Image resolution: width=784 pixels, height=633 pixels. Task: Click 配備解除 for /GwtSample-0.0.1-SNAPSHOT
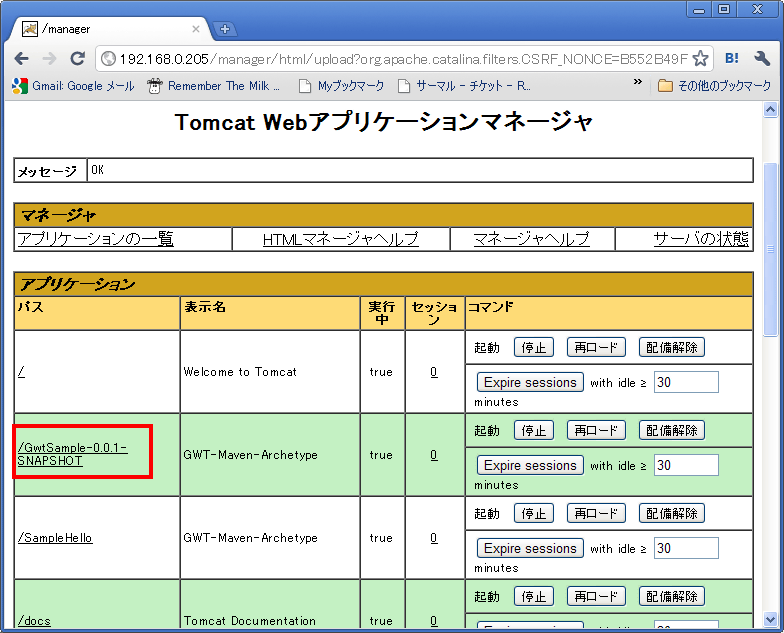pyautogui.click(x=672, y=430)
